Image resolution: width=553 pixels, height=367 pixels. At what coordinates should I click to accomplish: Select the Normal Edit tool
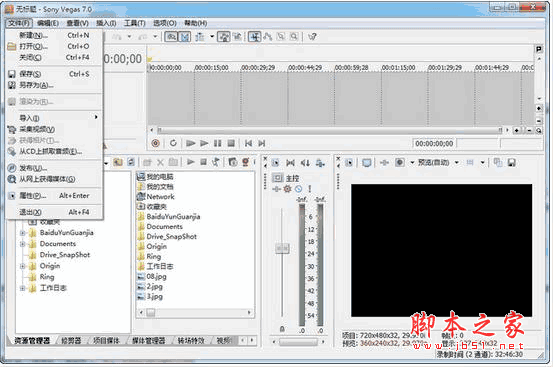[254, 36]
